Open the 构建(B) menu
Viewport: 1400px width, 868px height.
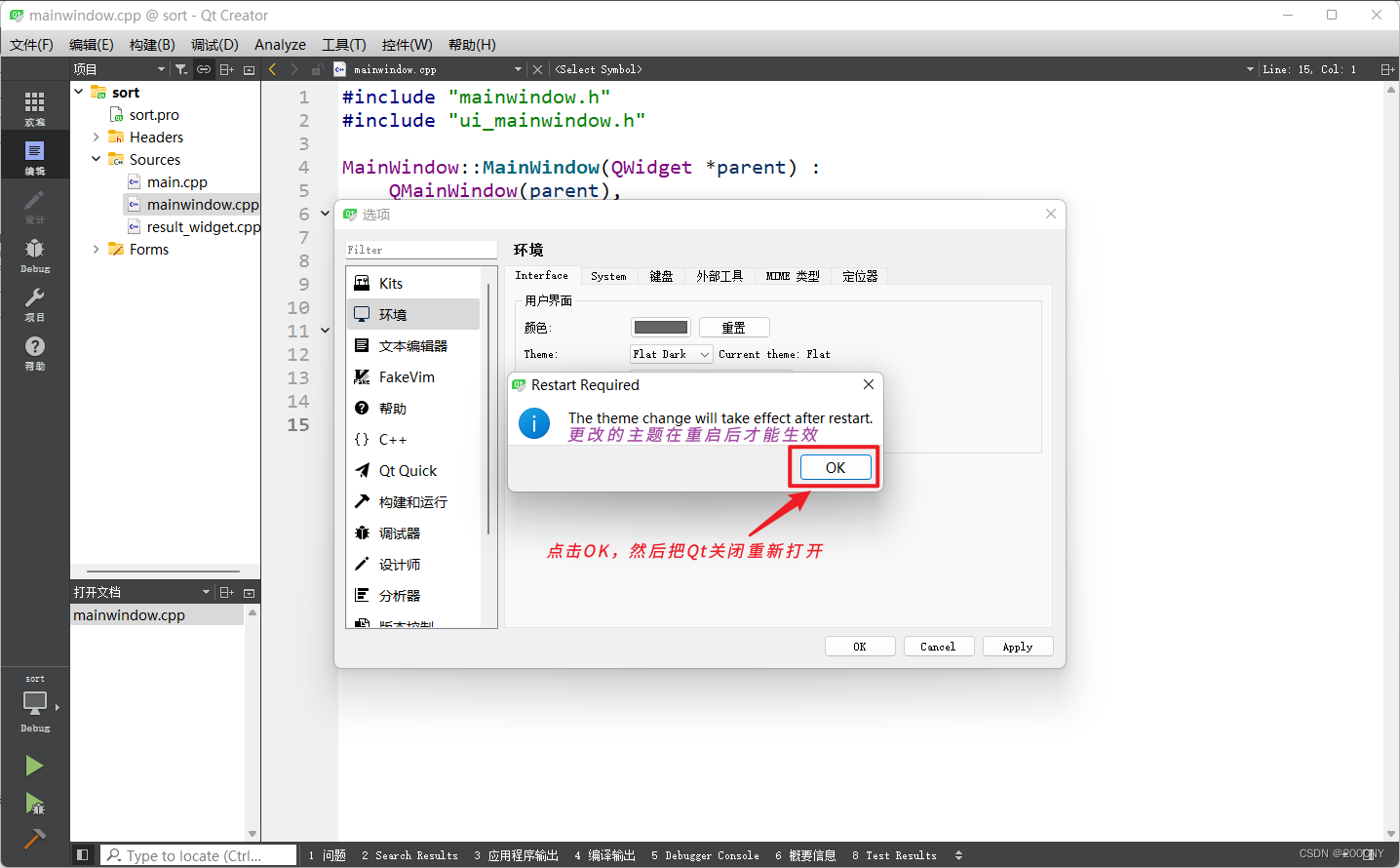point(152,45)
